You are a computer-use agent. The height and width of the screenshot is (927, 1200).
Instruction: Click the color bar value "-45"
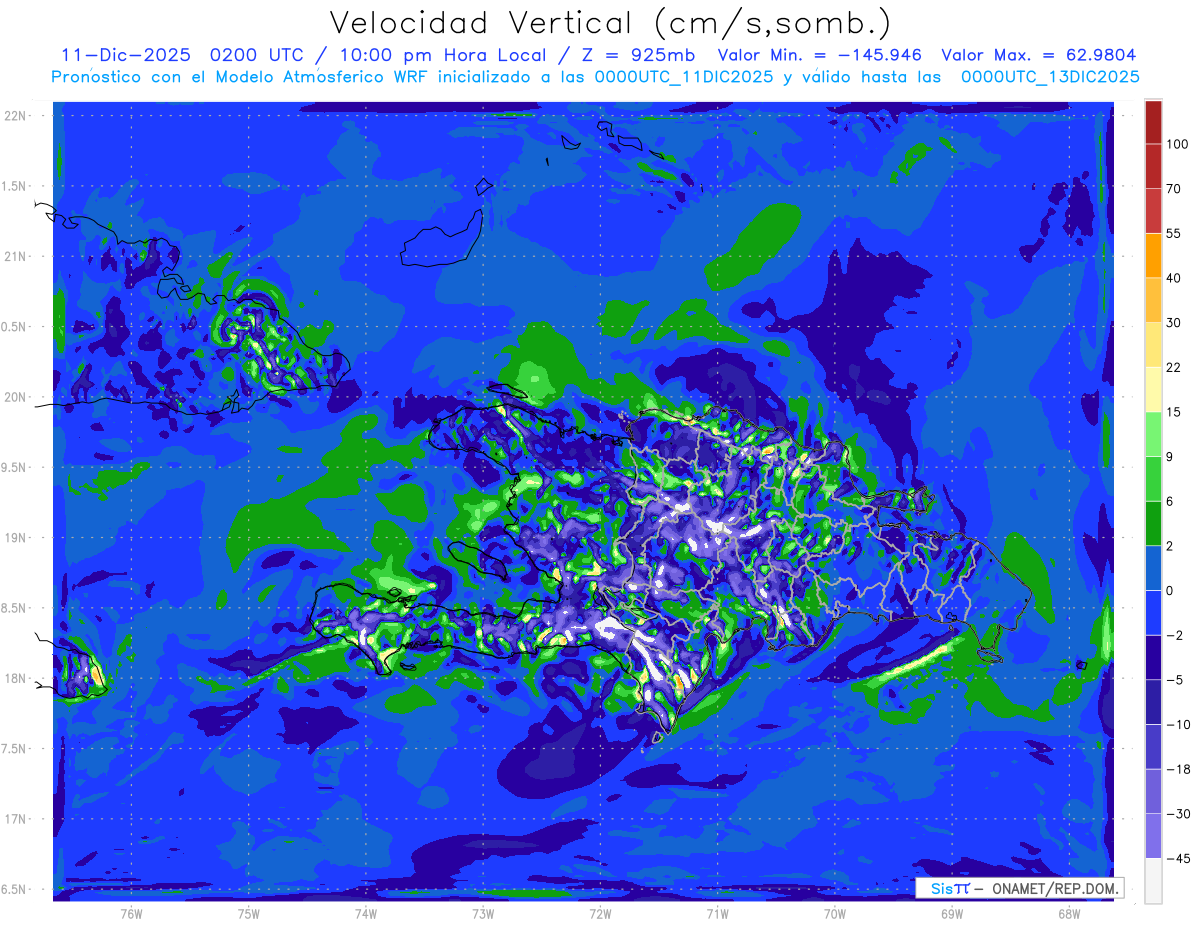1177,859
